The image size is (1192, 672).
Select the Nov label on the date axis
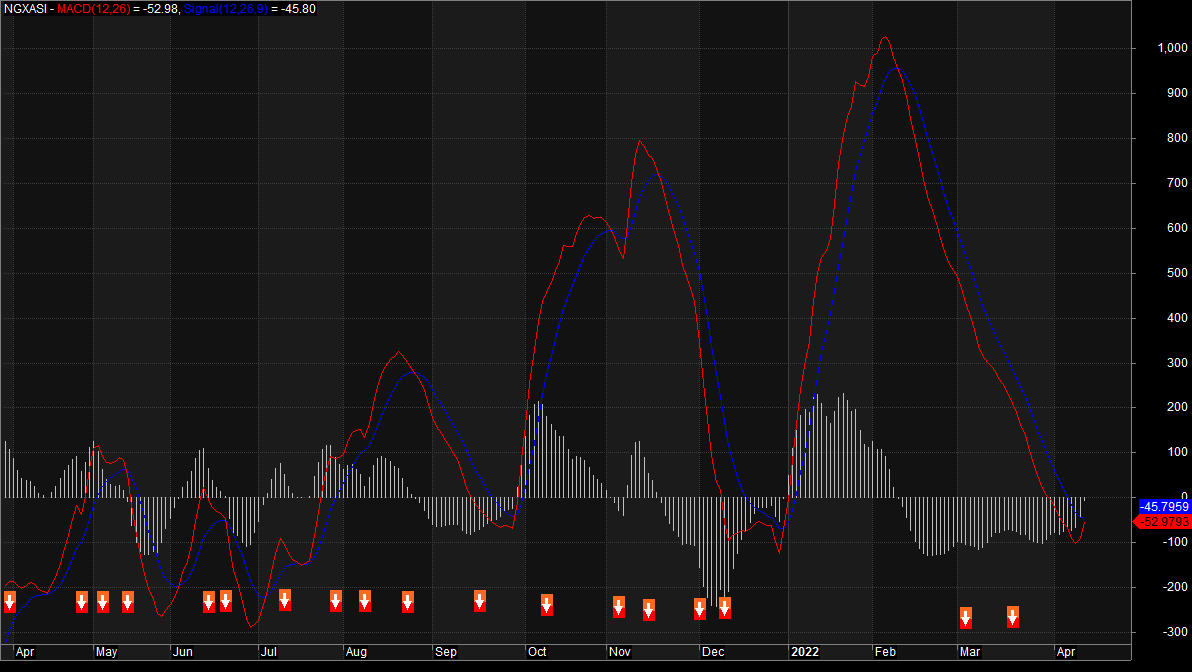click(x=620, y=652)
